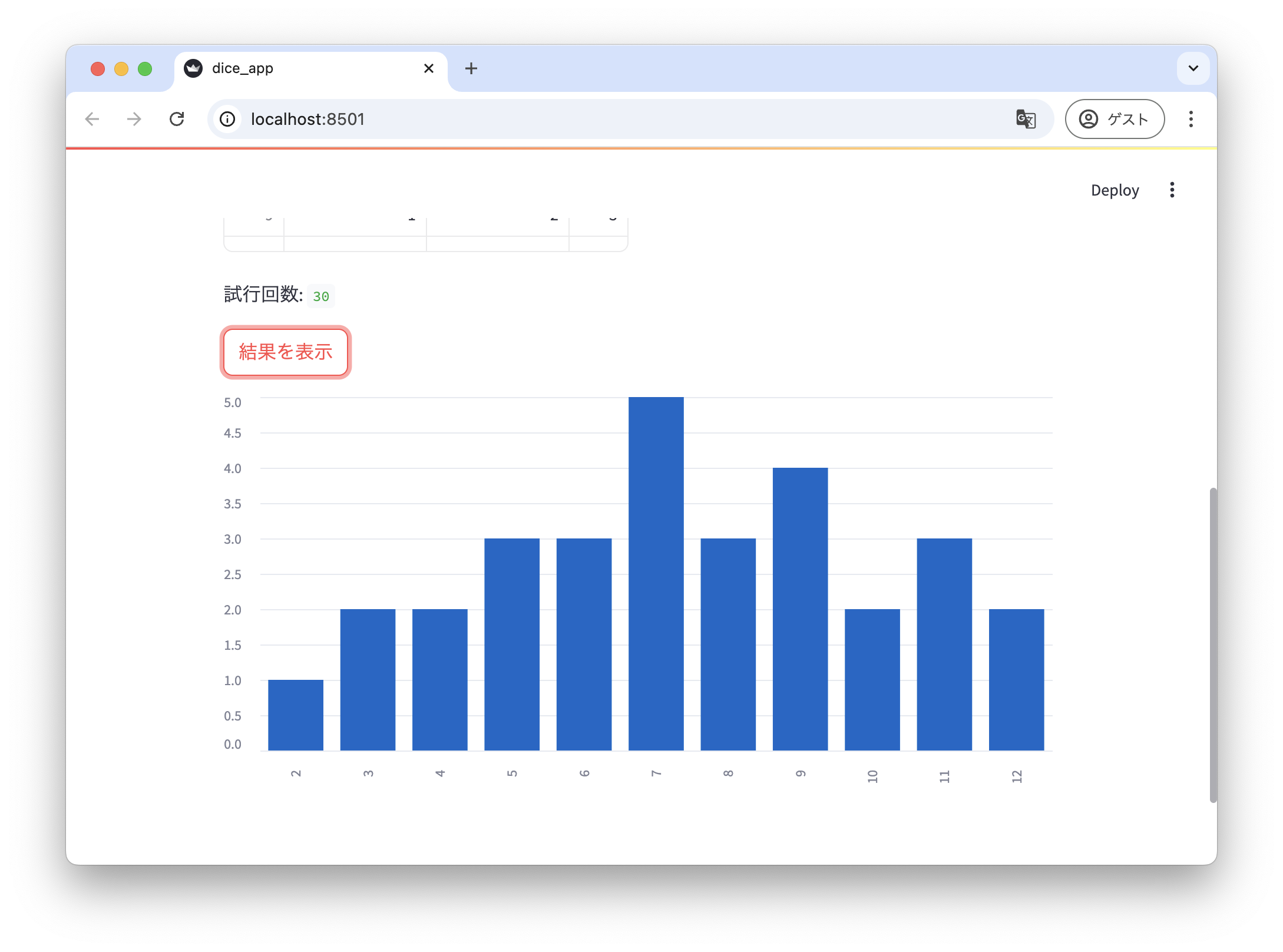1283x952 pixels.
Task: Click the browser reload icon
Action: [x=177, y=119]
